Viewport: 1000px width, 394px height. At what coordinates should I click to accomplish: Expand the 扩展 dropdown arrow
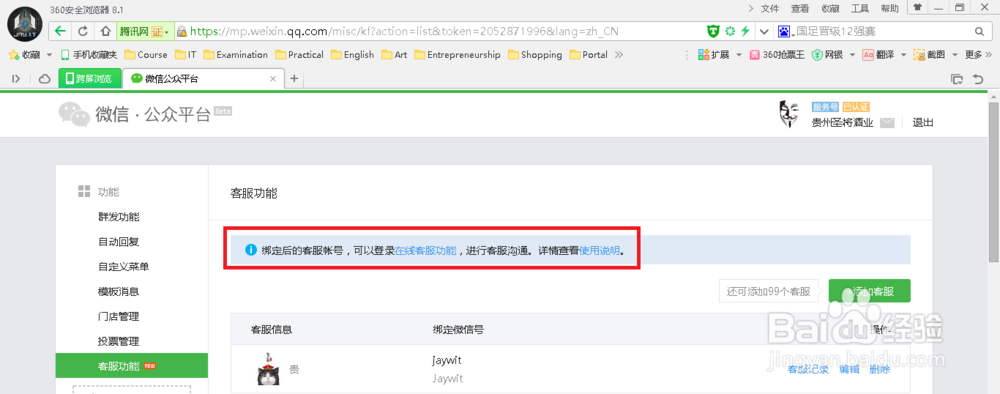[739, 55]
